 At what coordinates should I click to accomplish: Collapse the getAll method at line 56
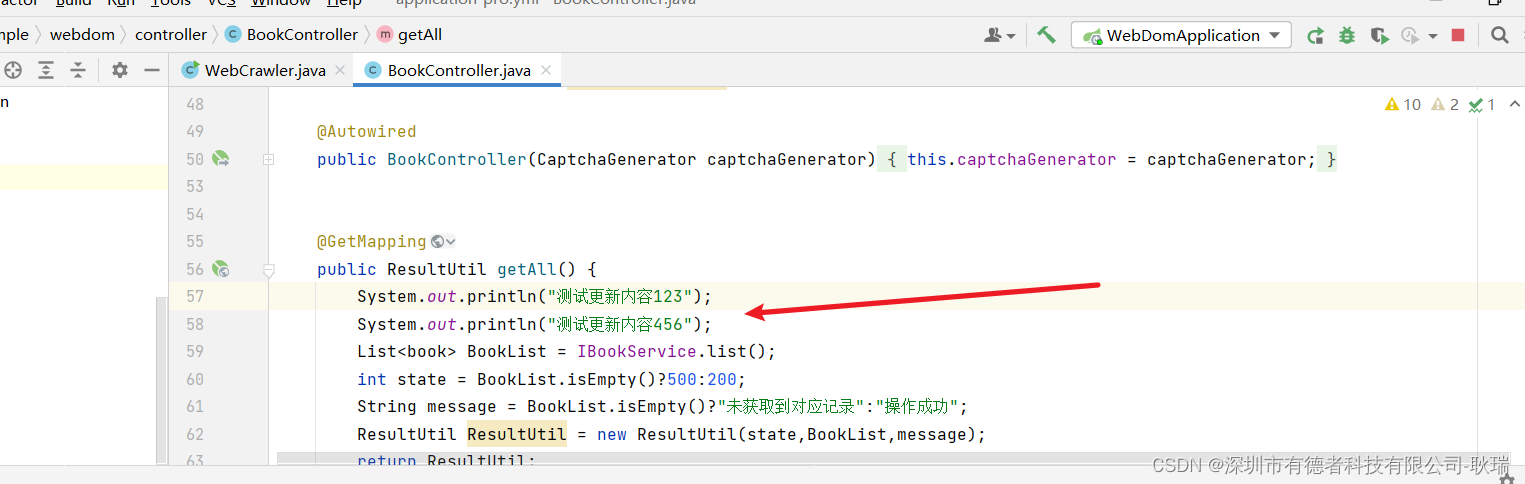pos(269,269)
